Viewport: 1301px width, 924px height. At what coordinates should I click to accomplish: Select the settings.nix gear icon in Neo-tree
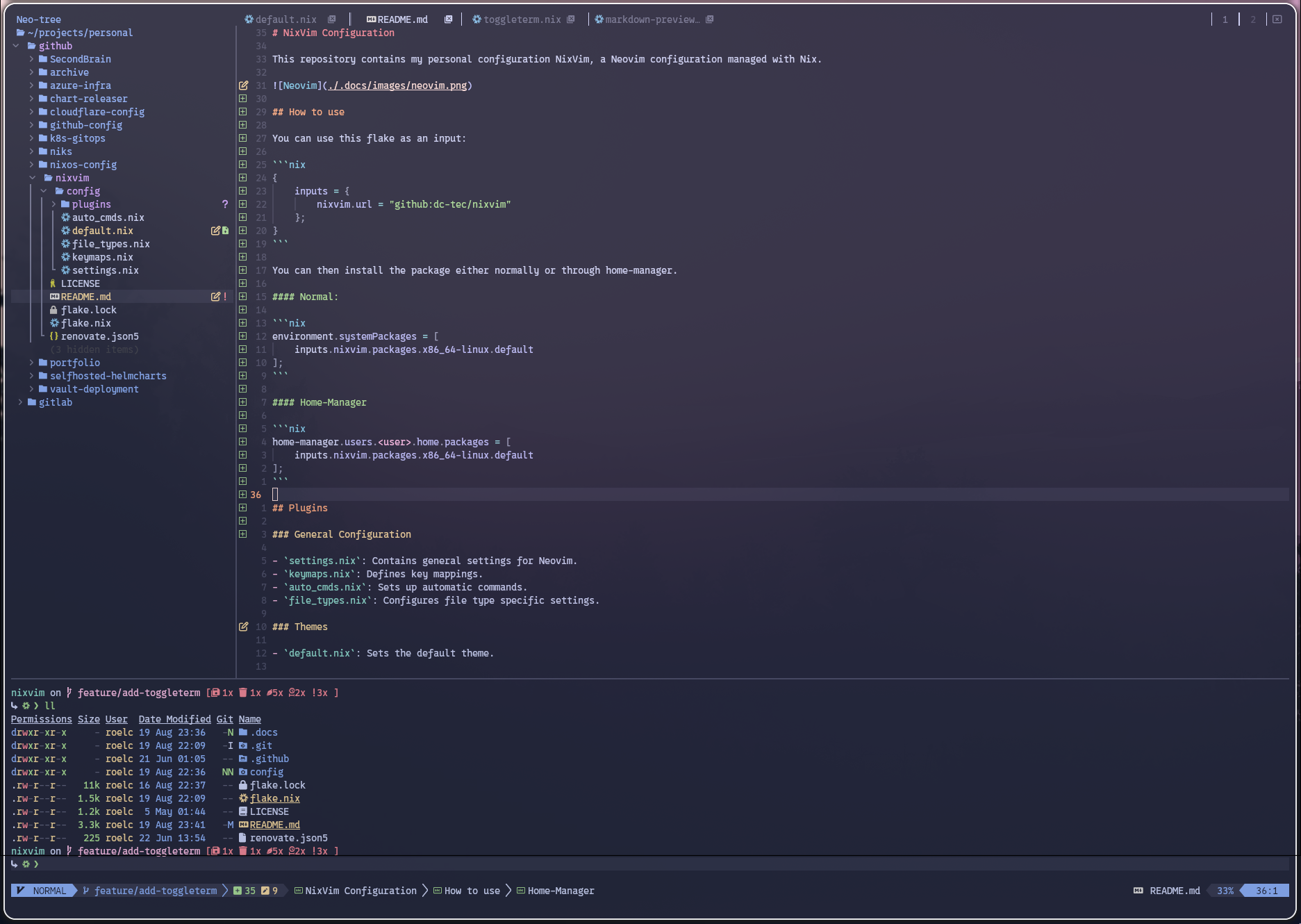coord(66,270)
